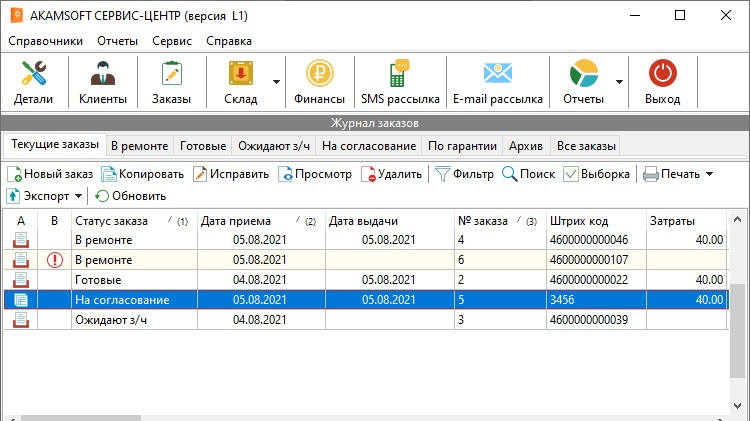
Task: Open the Сервис menu
Action: pyautogui.click(x=172, y=41)
